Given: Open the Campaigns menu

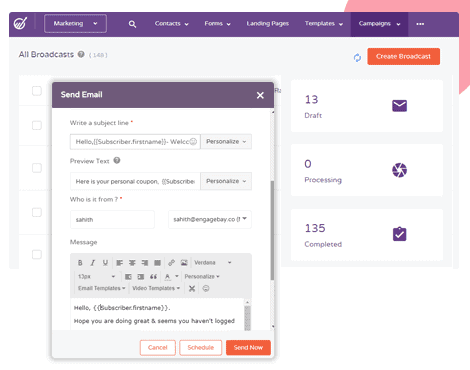Looking at the screenshot, I should (x=379, y=24).
